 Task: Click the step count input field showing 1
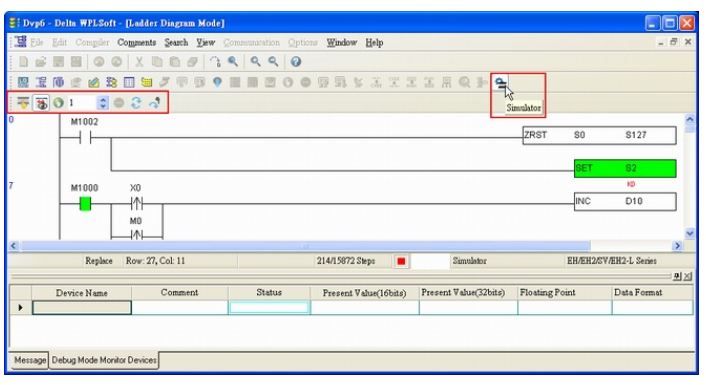(x=82, y=103)
